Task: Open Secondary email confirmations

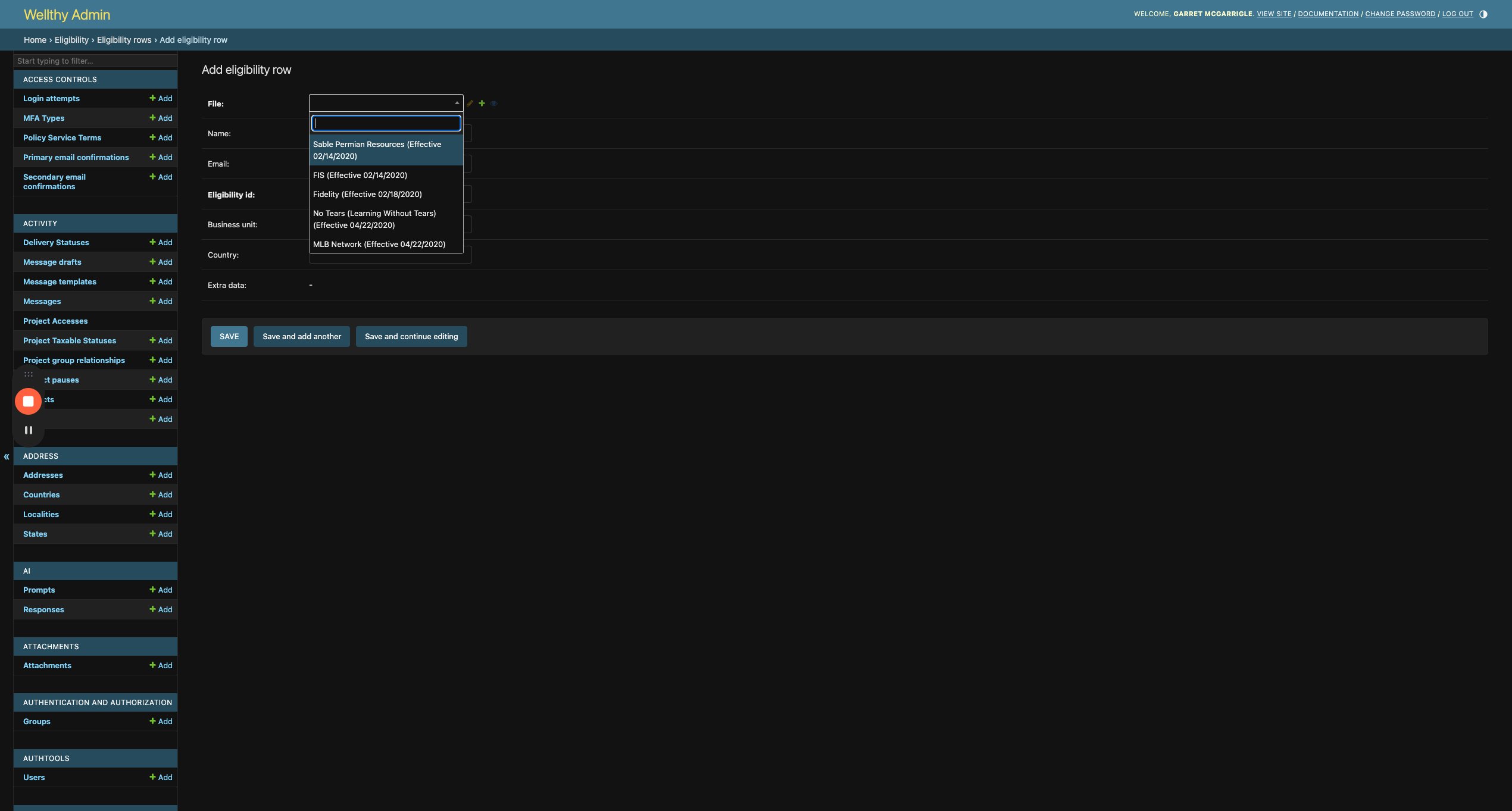Action: 54,181
